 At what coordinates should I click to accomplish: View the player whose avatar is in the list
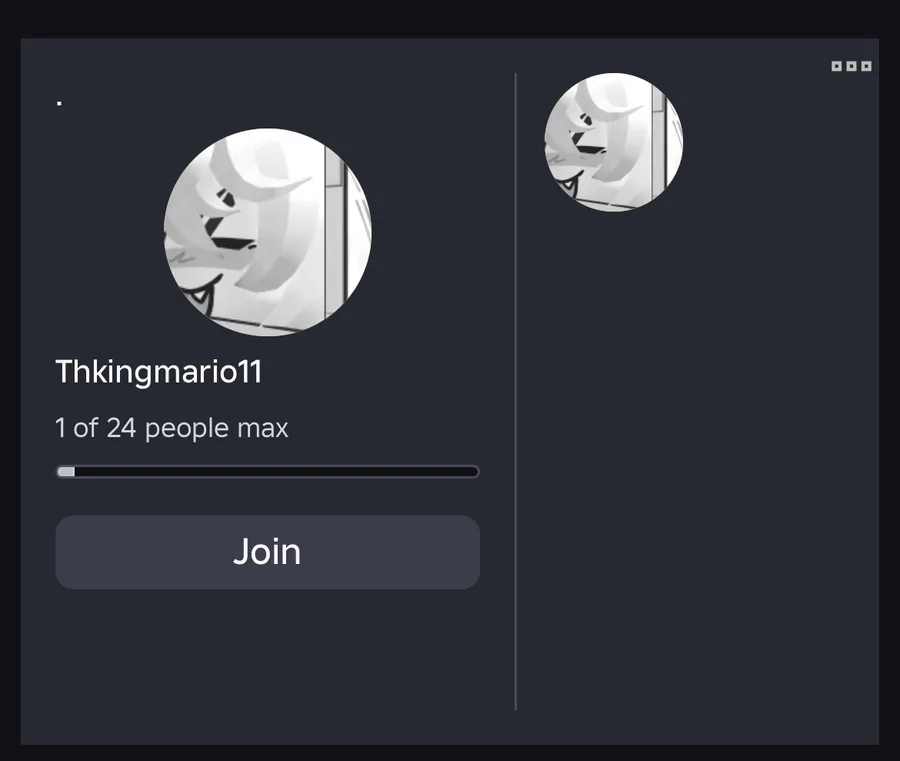coord(614,142)
